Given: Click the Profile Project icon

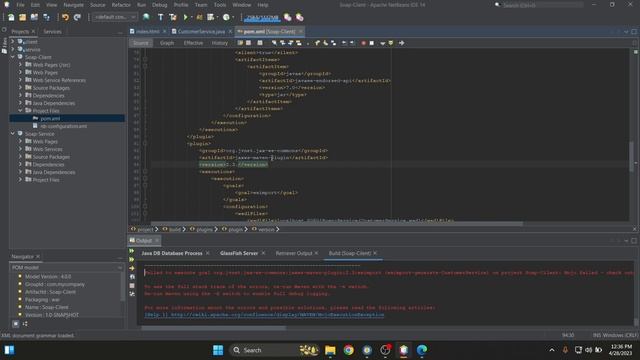Looking at the screenshot, I should tap(227, 17).
